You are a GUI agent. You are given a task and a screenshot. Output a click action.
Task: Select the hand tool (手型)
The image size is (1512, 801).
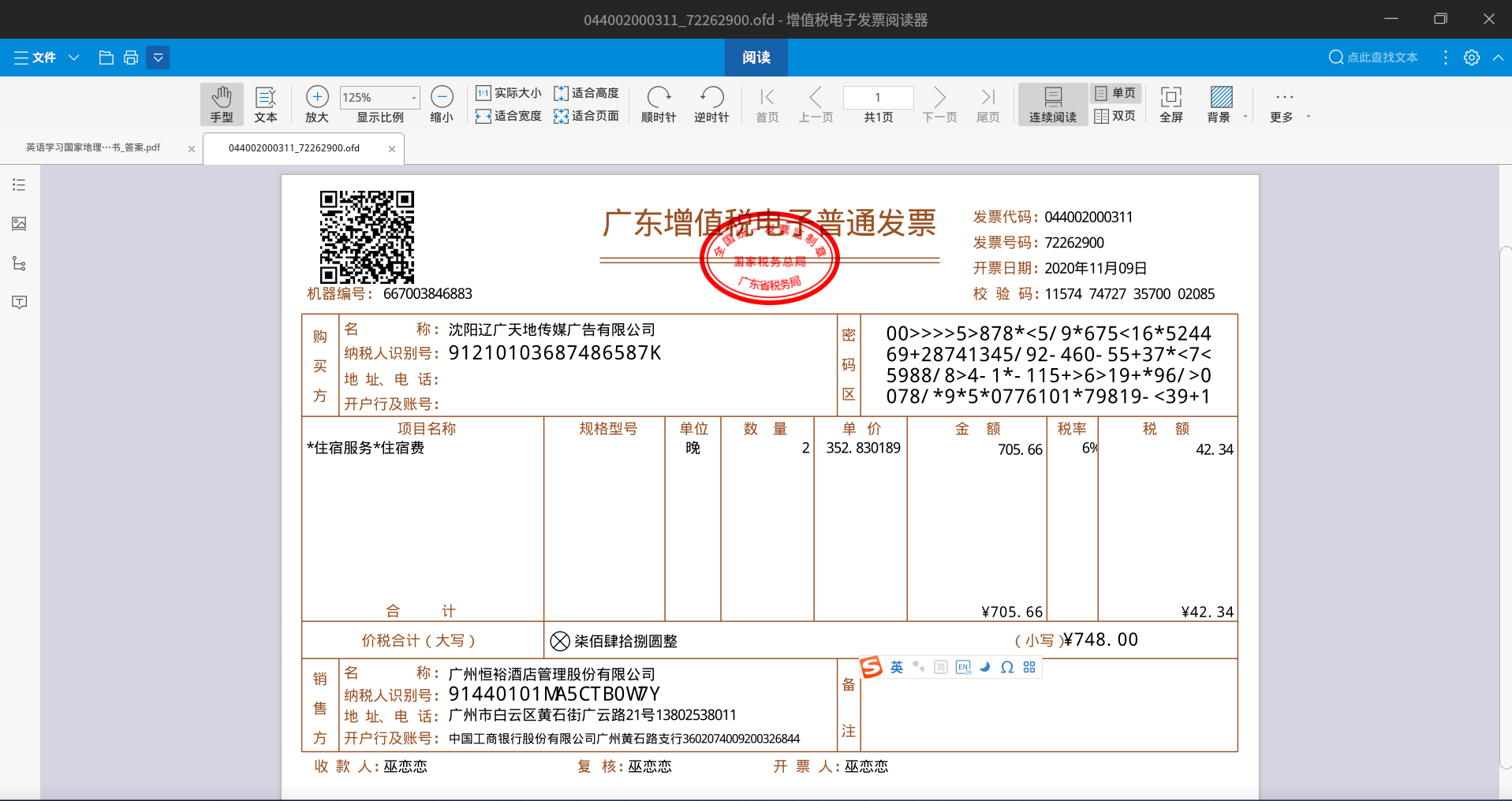(x=222, y=104)
